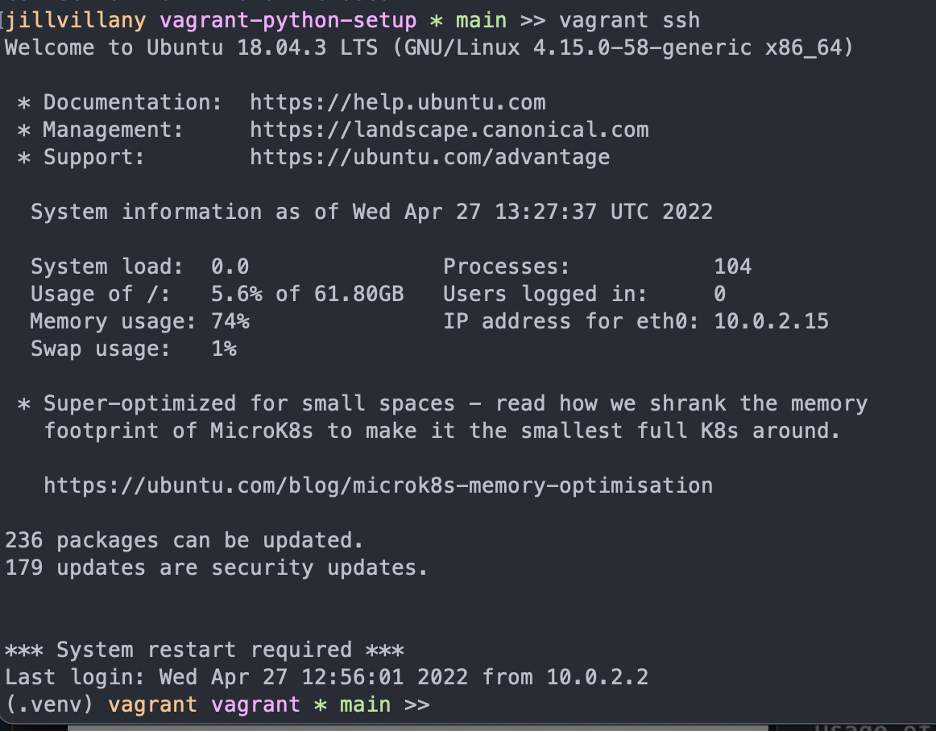Click the "System information as of" timestamp line
Image resolution: width=936 pixels, height=732 pixels.
(371, 212)
